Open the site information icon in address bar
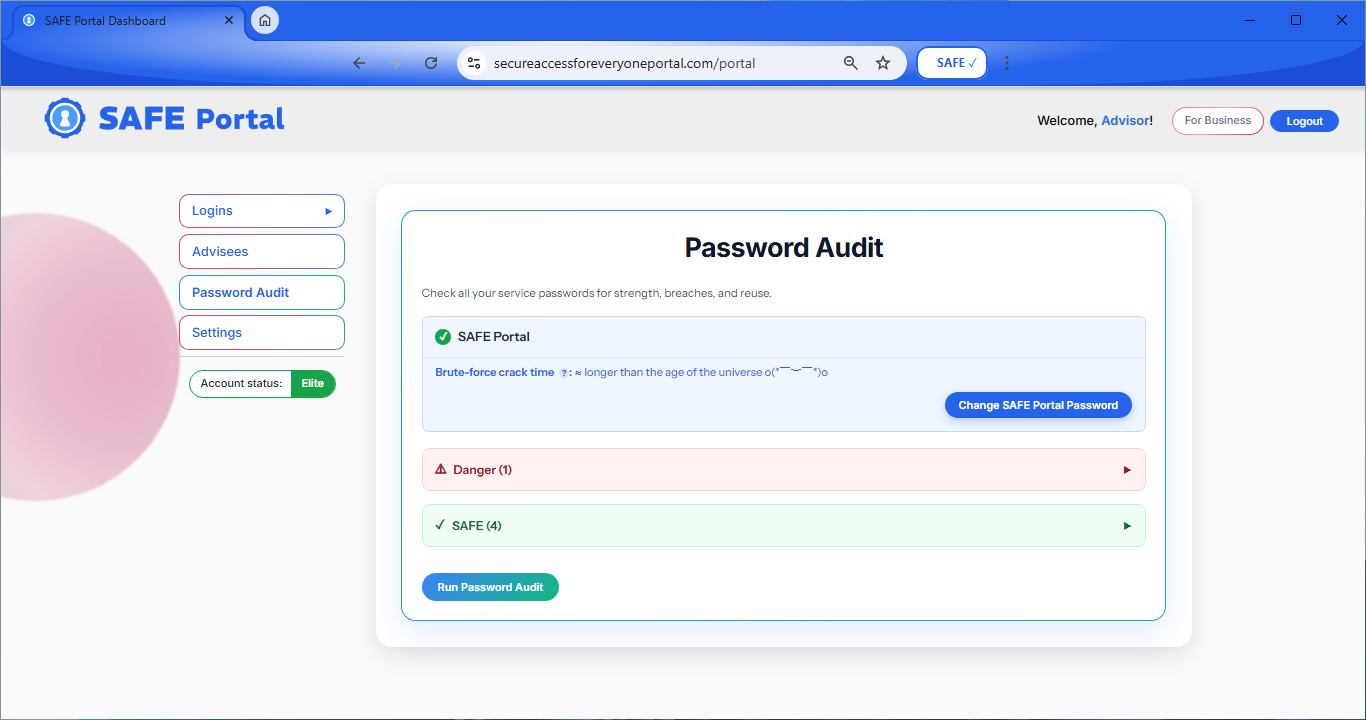1366x720 pixels. [x=475, y=63]
